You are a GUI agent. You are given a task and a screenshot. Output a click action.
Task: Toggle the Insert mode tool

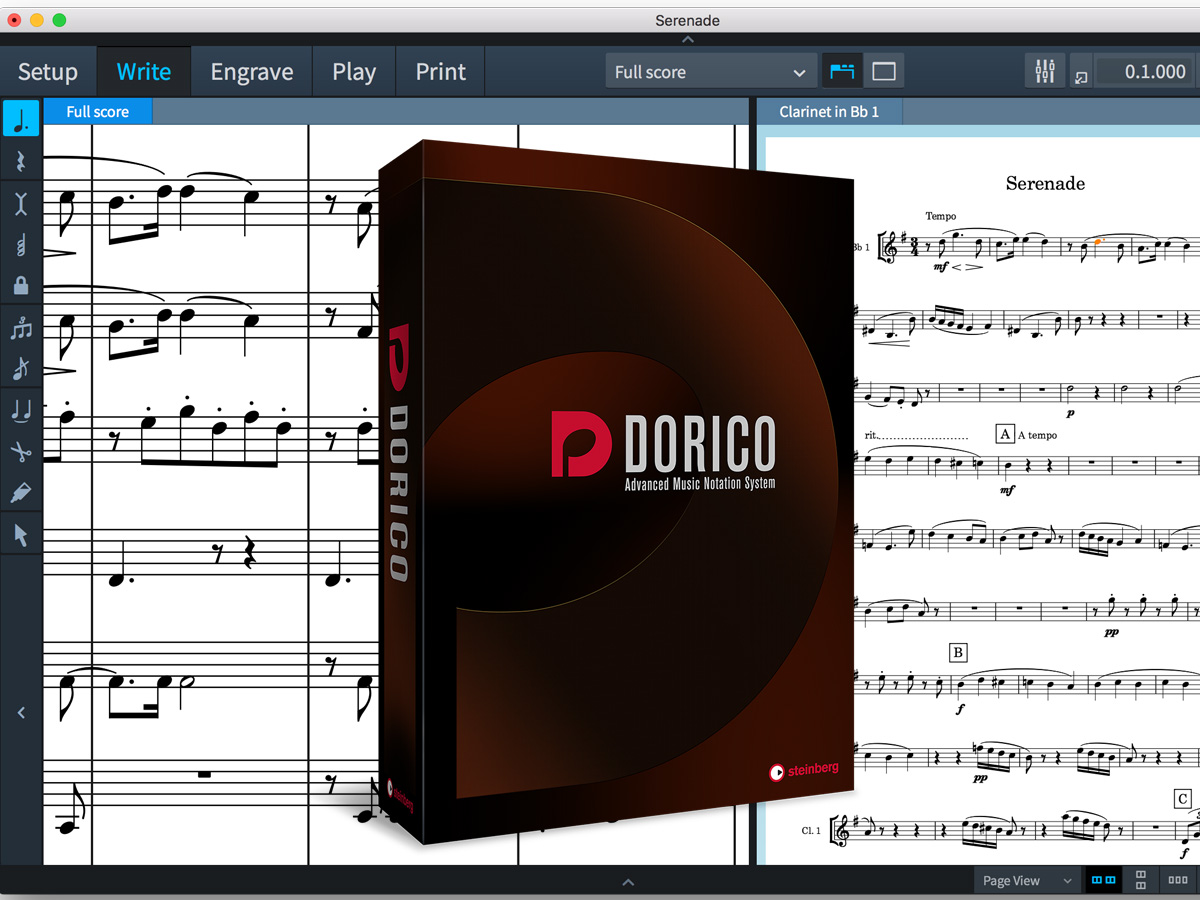tap(21, 204)
